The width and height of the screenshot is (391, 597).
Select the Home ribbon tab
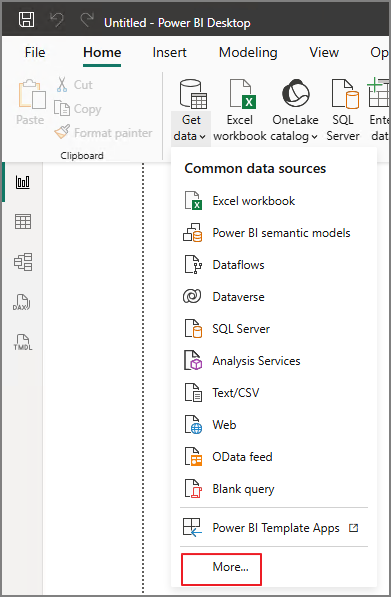point(102,53)
